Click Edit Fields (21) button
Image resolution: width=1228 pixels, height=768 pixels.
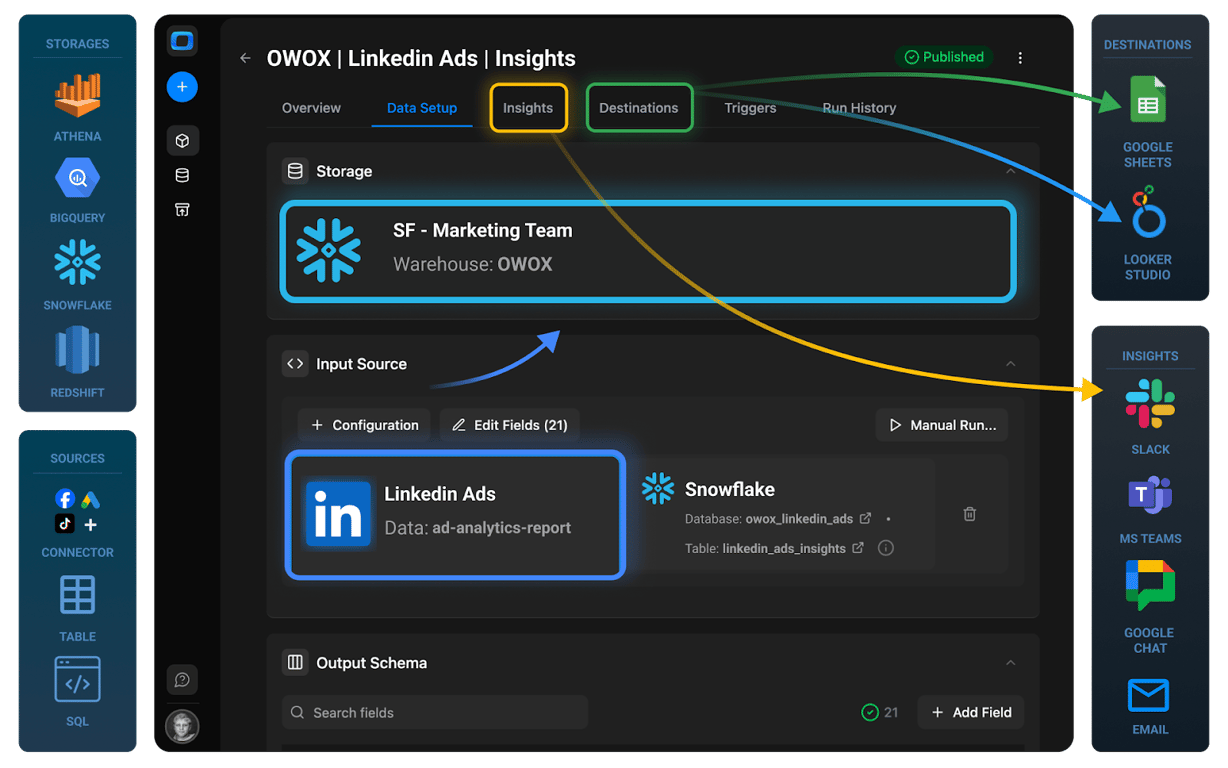click(x=510, y=425)
